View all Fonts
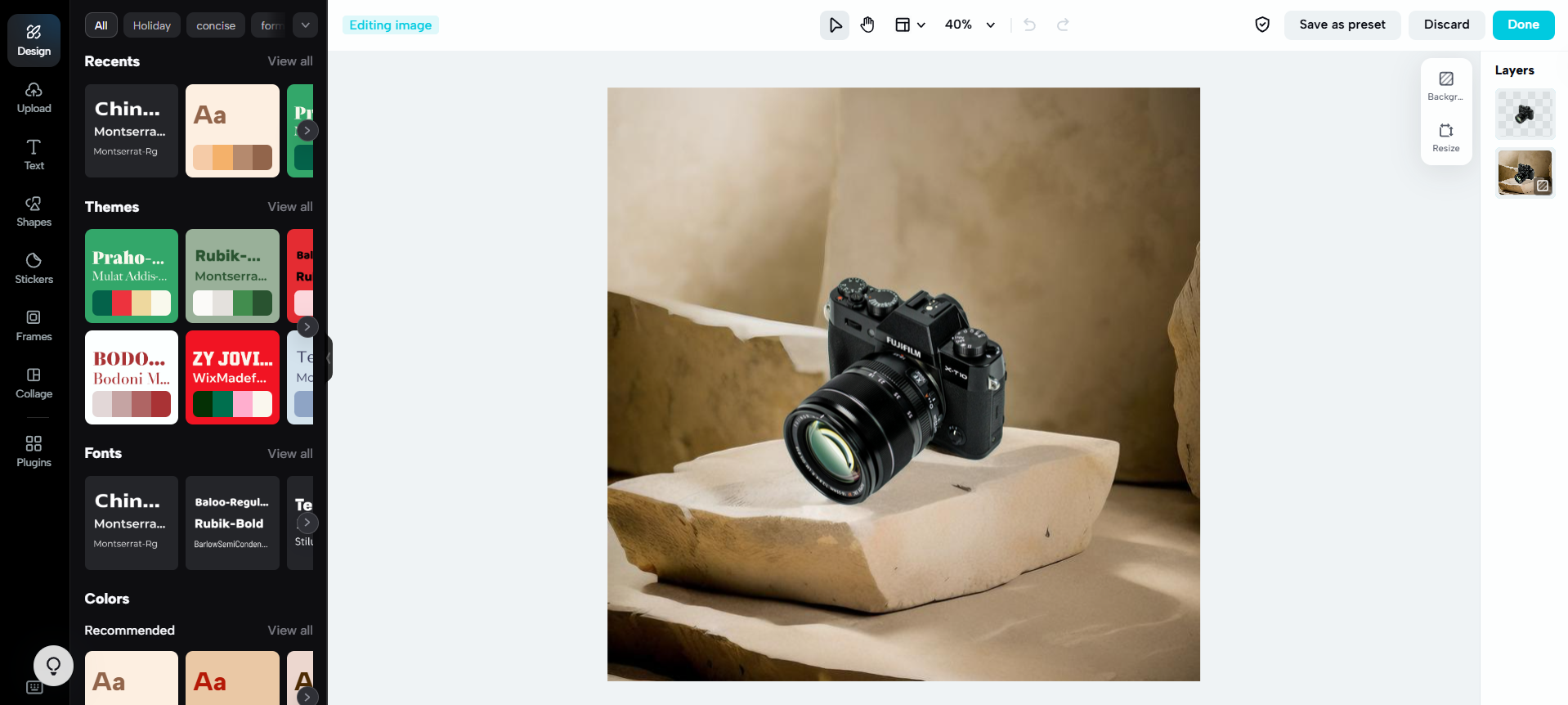 point(290,454)
